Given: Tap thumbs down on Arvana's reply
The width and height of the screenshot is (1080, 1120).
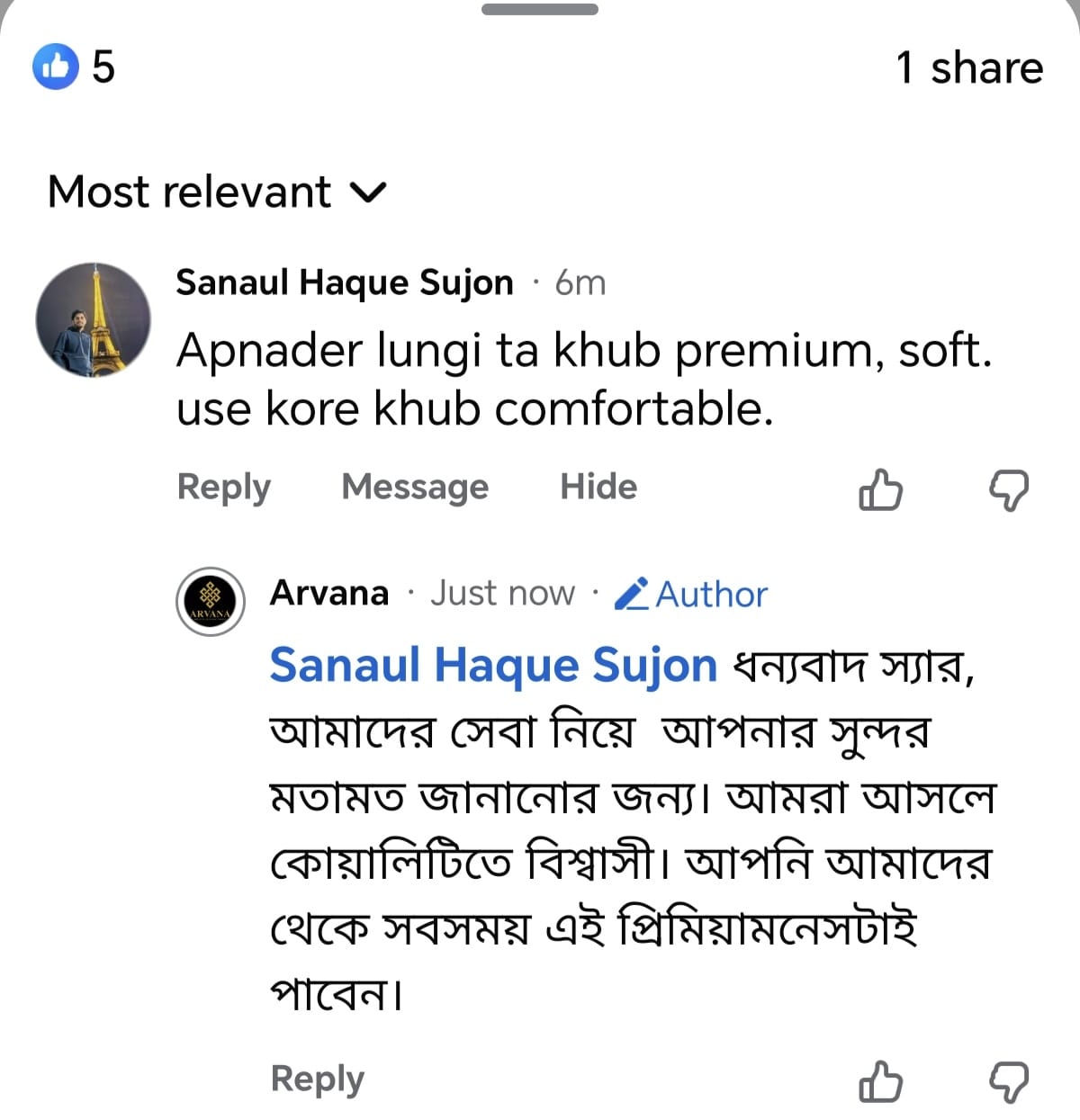Looking at the screenshot, I should [x=1009, y=1081].
